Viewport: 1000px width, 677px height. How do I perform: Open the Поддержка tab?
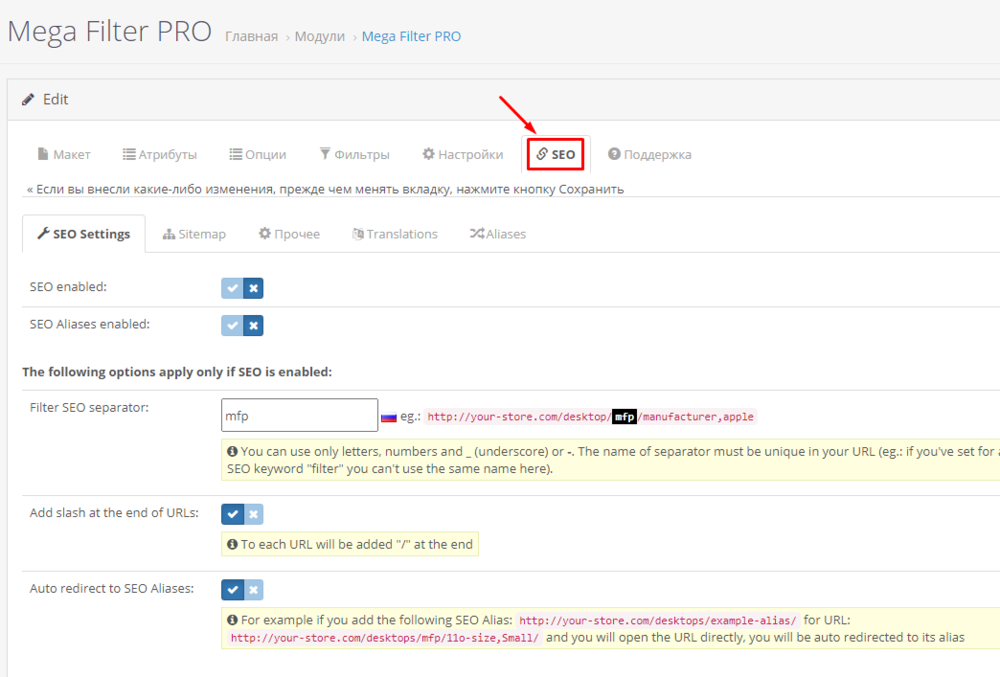click(x=649, y=154)
